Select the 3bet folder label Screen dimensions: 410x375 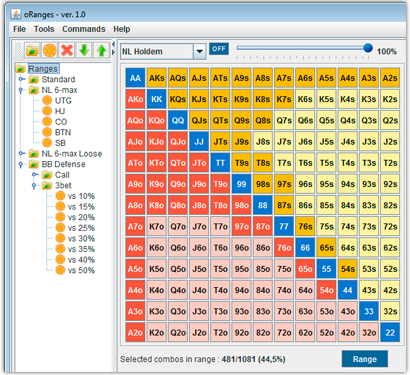[x=63, y=185]
